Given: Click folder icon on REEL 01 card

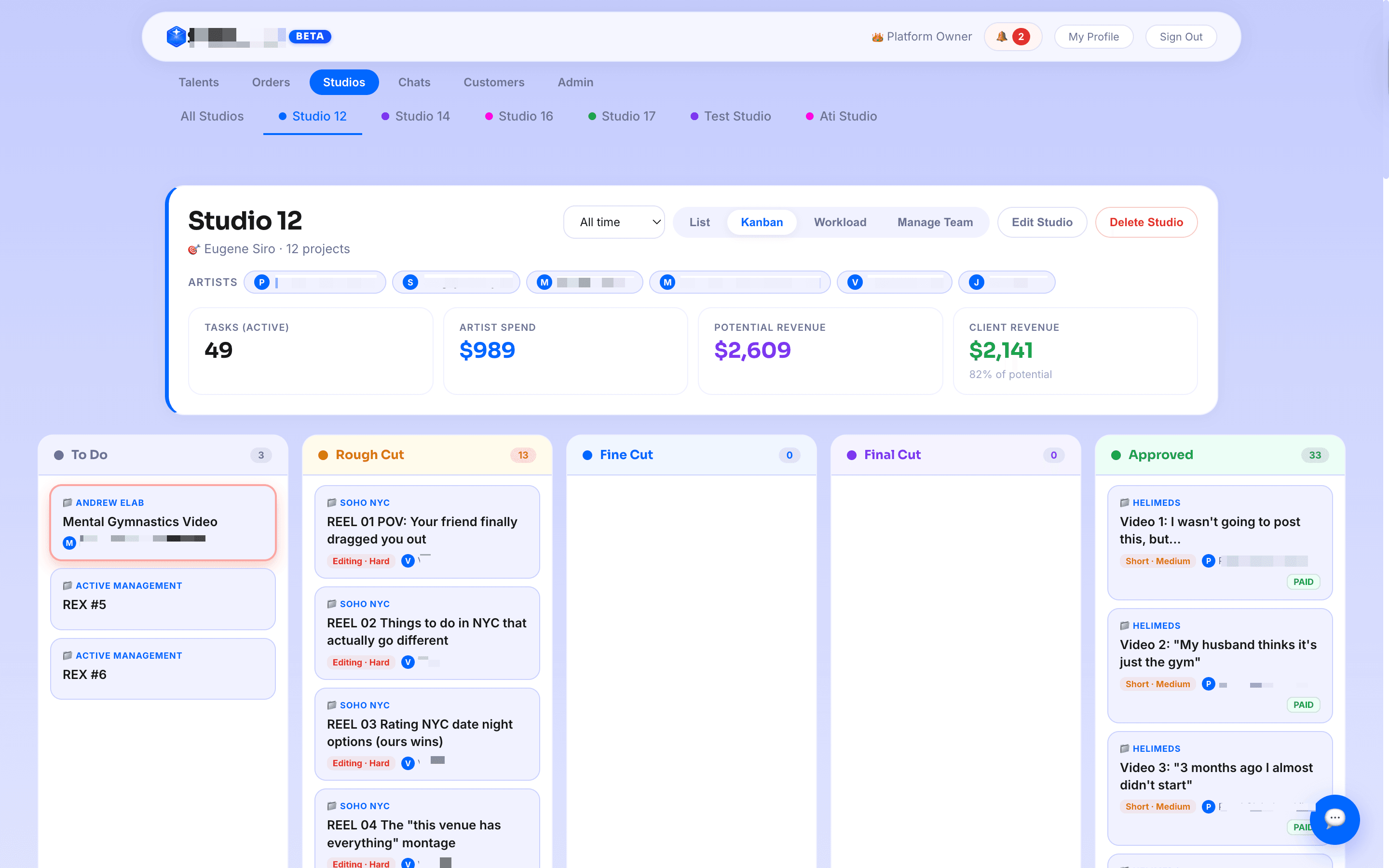Looking at the screenshot, I should pos(332,502).
